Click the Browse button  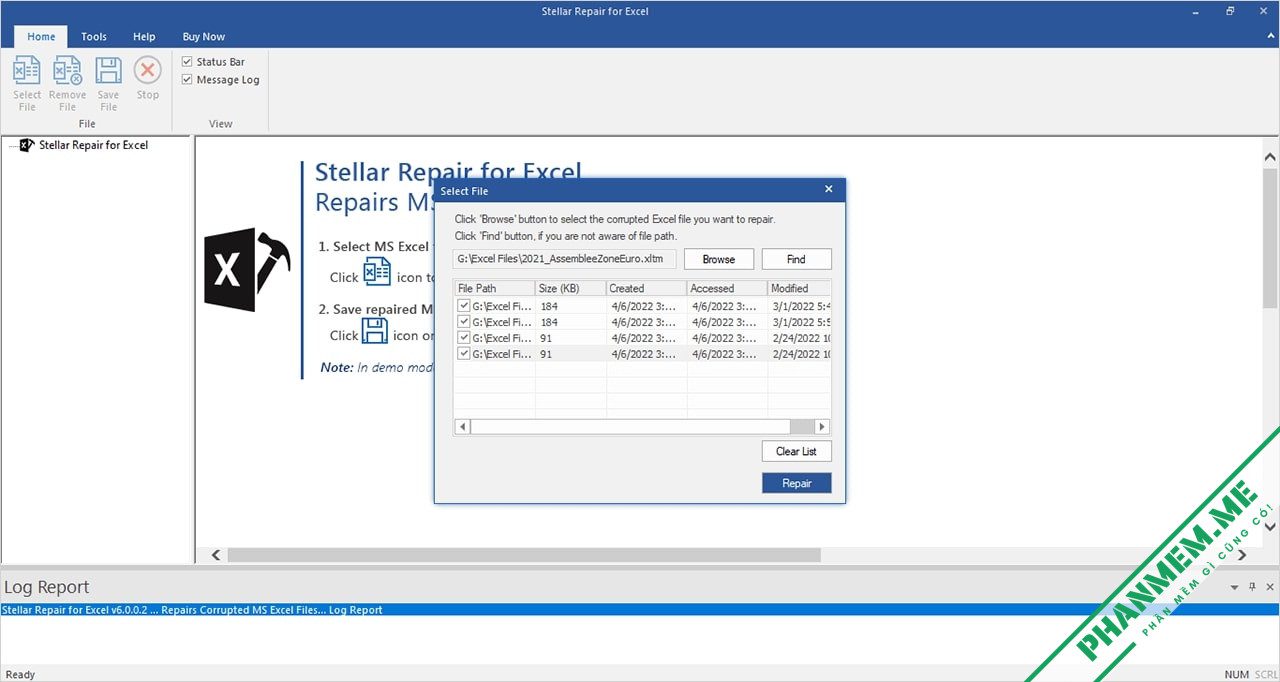(x=718, y=259)
